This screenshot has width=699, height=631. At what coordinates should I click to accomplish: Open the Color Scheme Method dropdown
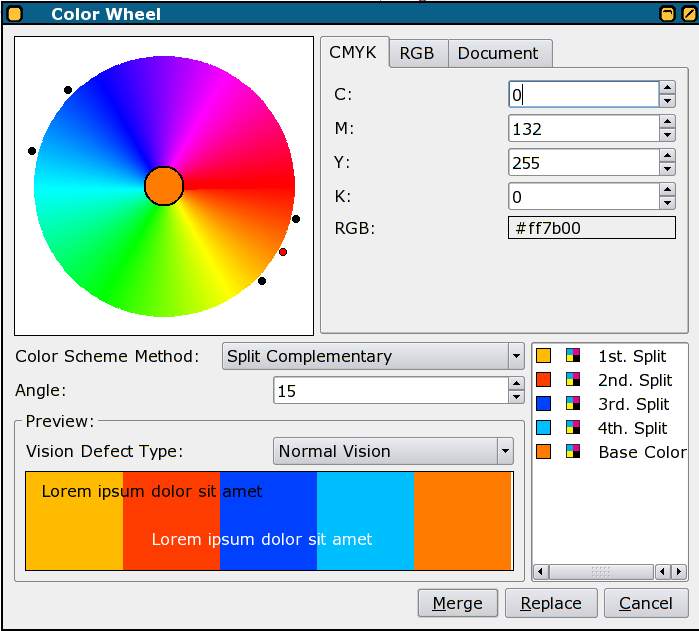pos(373,356)
